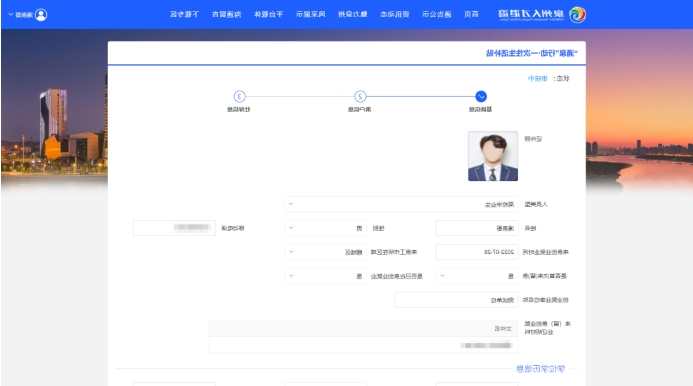Expand the user account menu chevron
Image resolution: width=693 pixels, height=386 pixels.
click(11, 15)
